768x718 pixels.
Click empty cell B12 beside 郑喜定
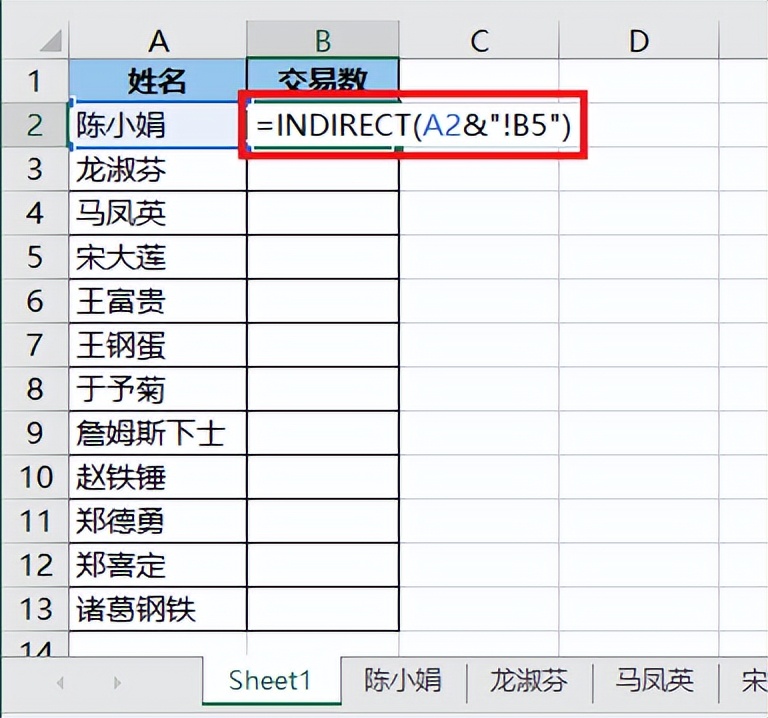pyautogui.click(x=323, y=565)
